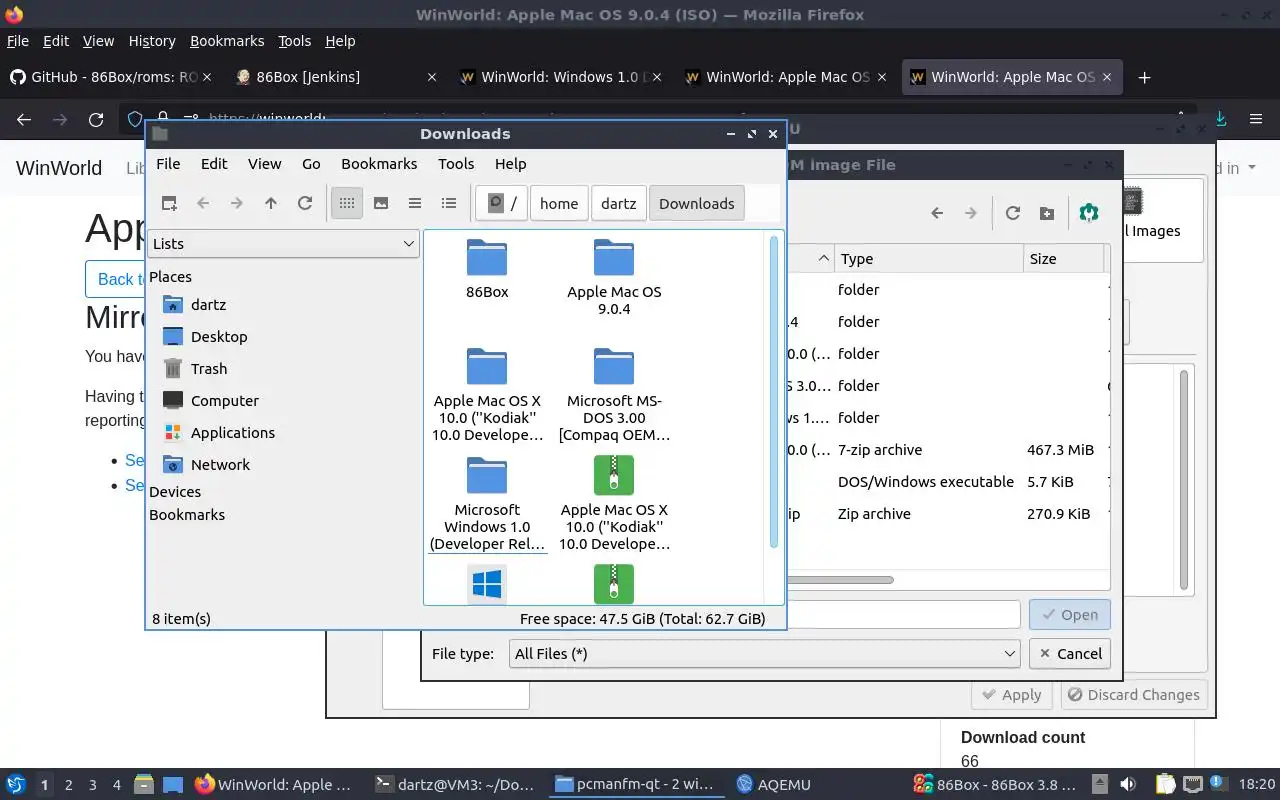Open Go menu in Downloads window

tap(311, 163)
